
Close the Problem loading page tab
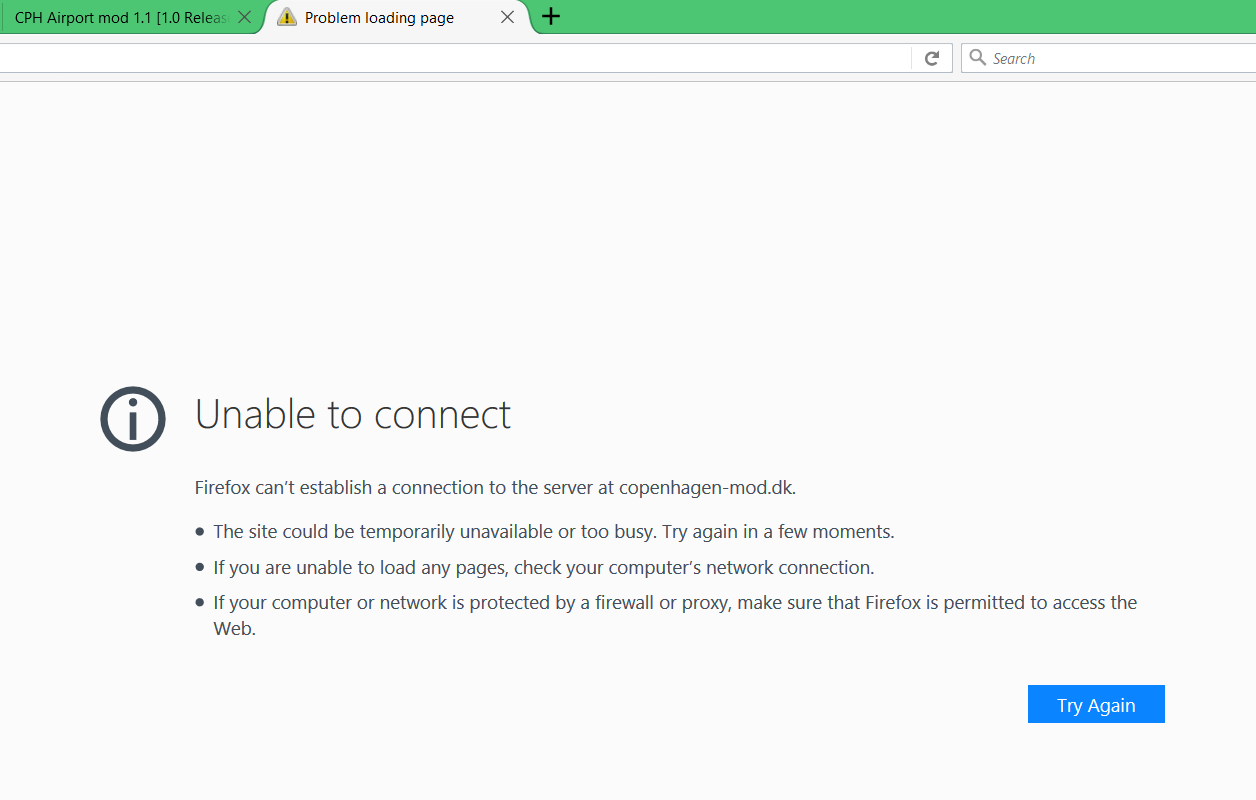coord(508,17)
